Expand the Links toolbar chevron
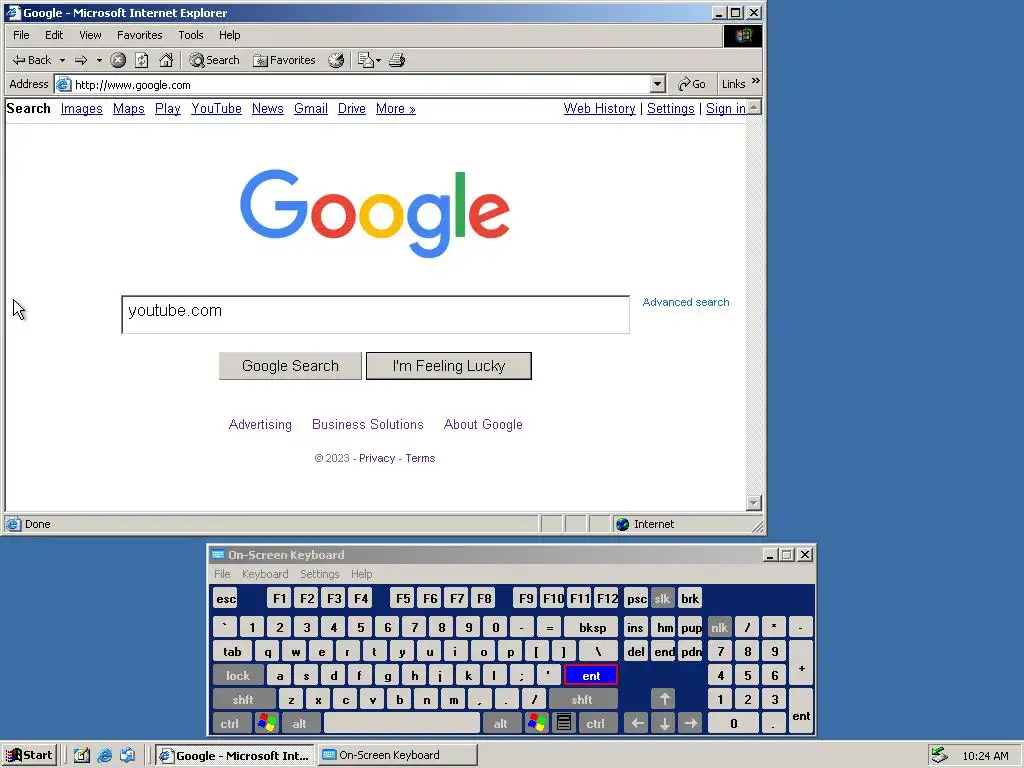 pyautogui.click(x=756, y=81)
